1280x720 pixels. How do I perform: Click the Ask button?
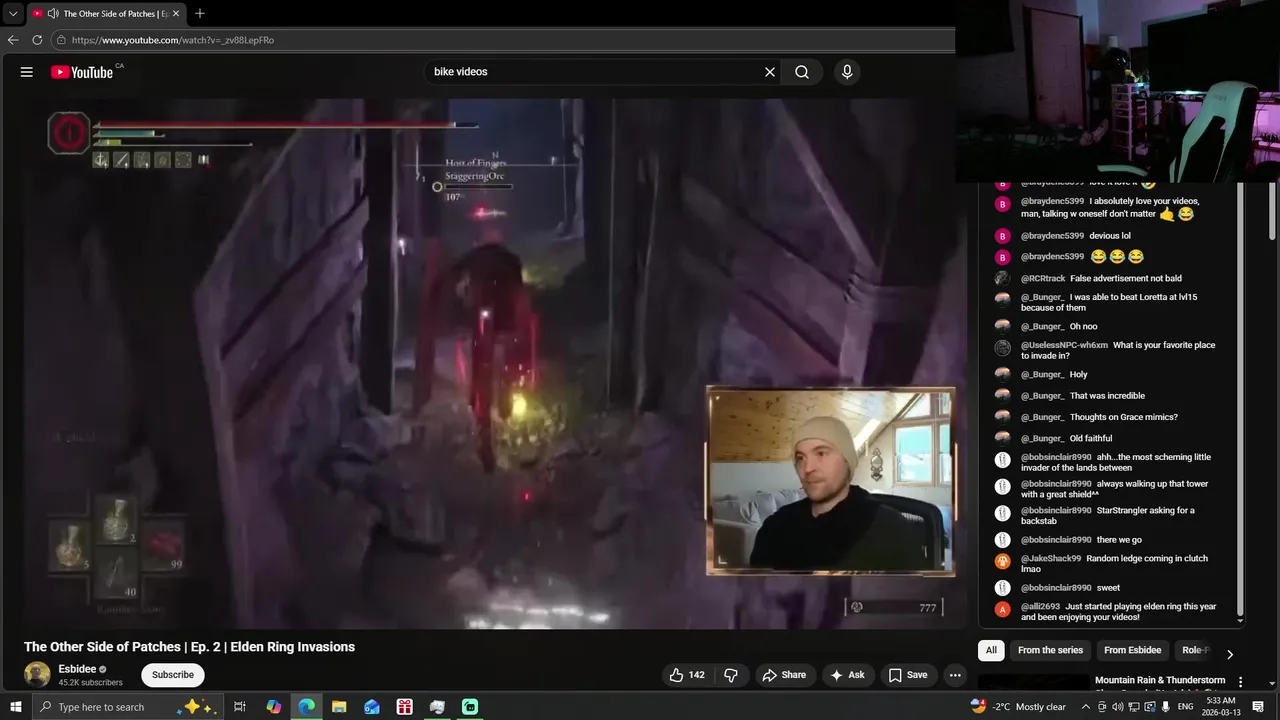click(x=847, y=675)
